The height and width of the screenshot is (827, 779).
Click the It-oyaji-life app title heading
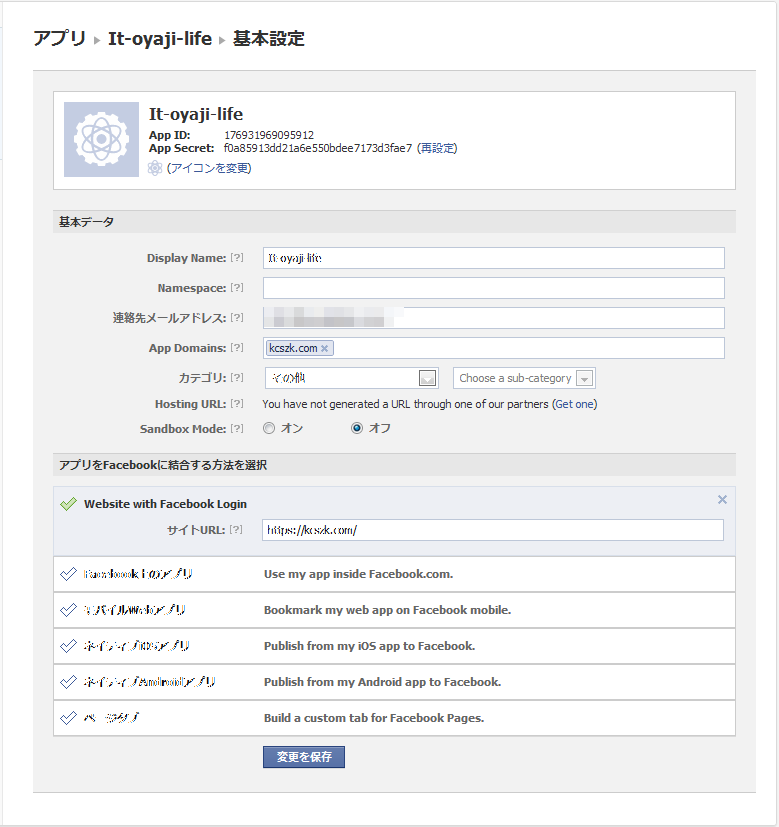196,114
